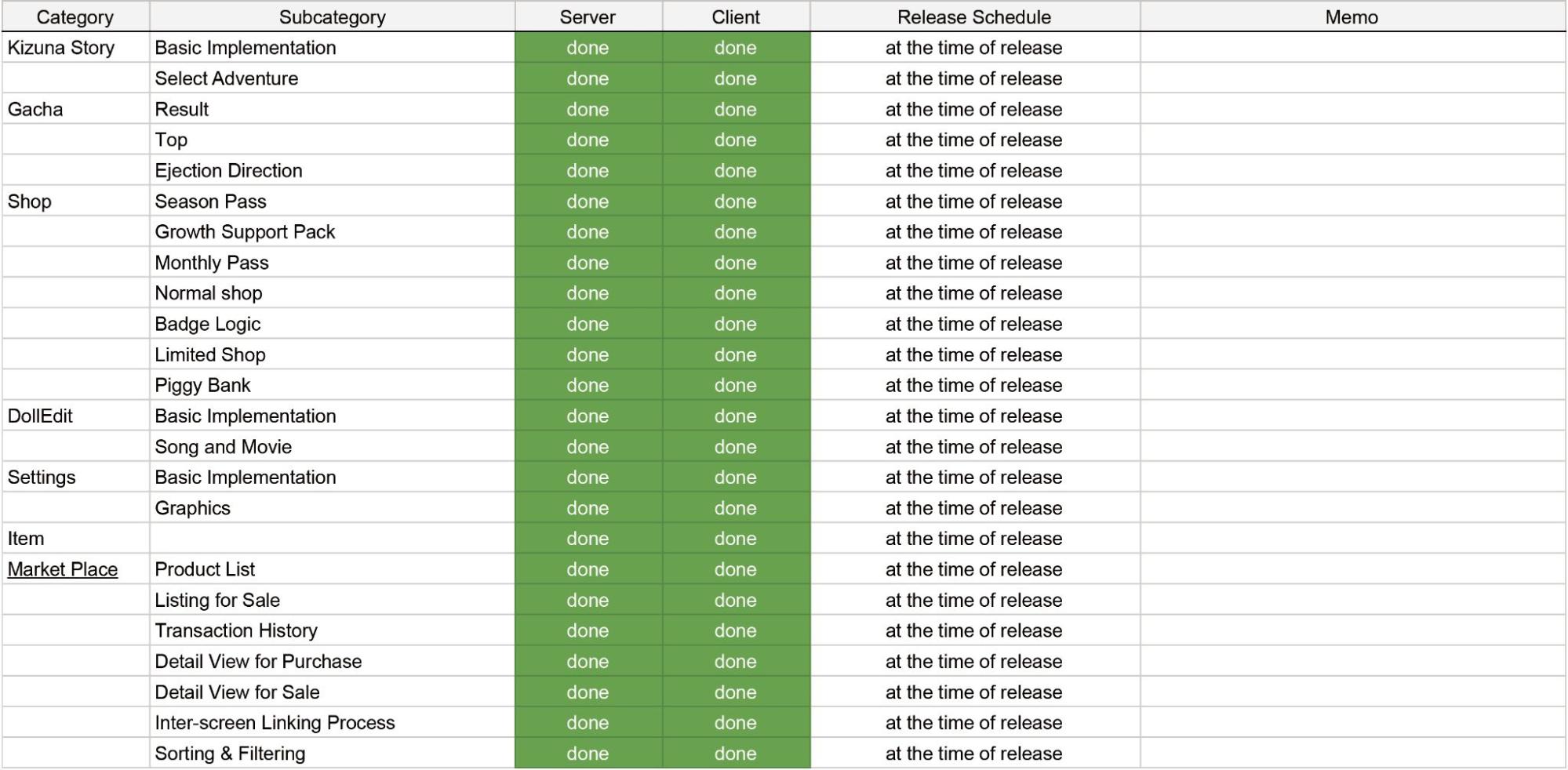Open the Market Place link
Screen dimensions: 1568x770
pyautogui.click(x=63, y=569)
